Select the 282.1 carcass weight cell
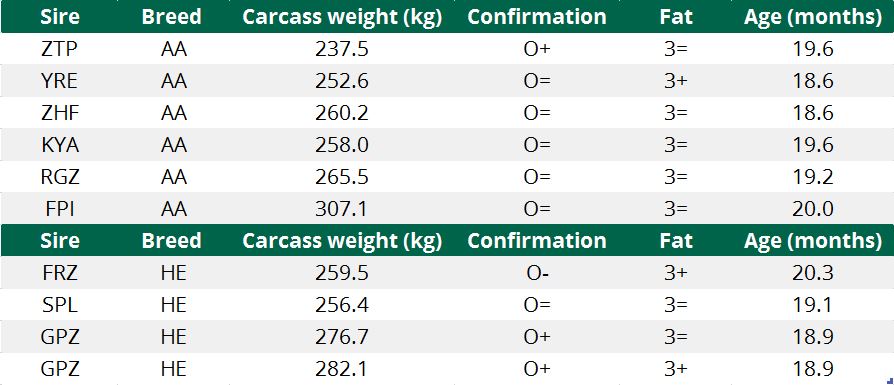 pos(342,369)
